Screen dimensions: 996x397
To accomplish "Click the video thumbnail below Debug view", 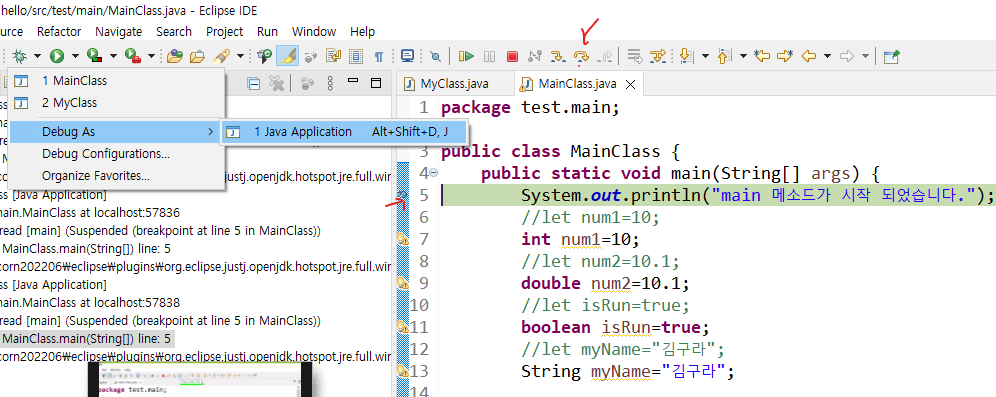I will [199, 379].
